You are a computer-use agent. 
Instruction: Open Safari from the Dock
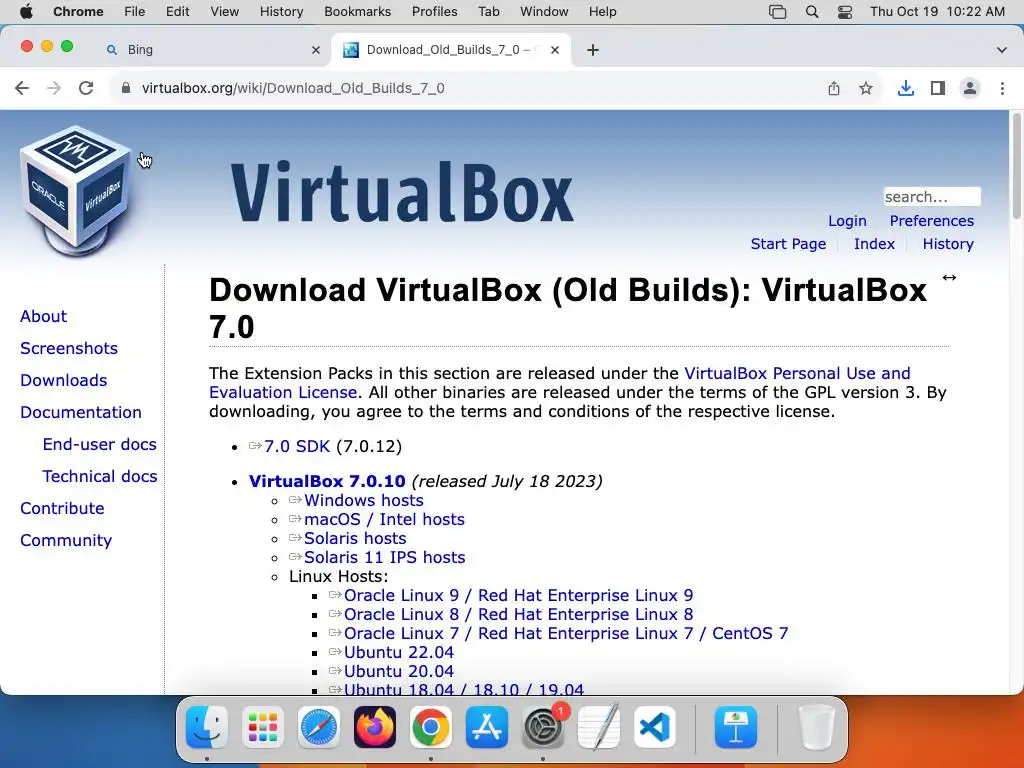coord(319,727)
